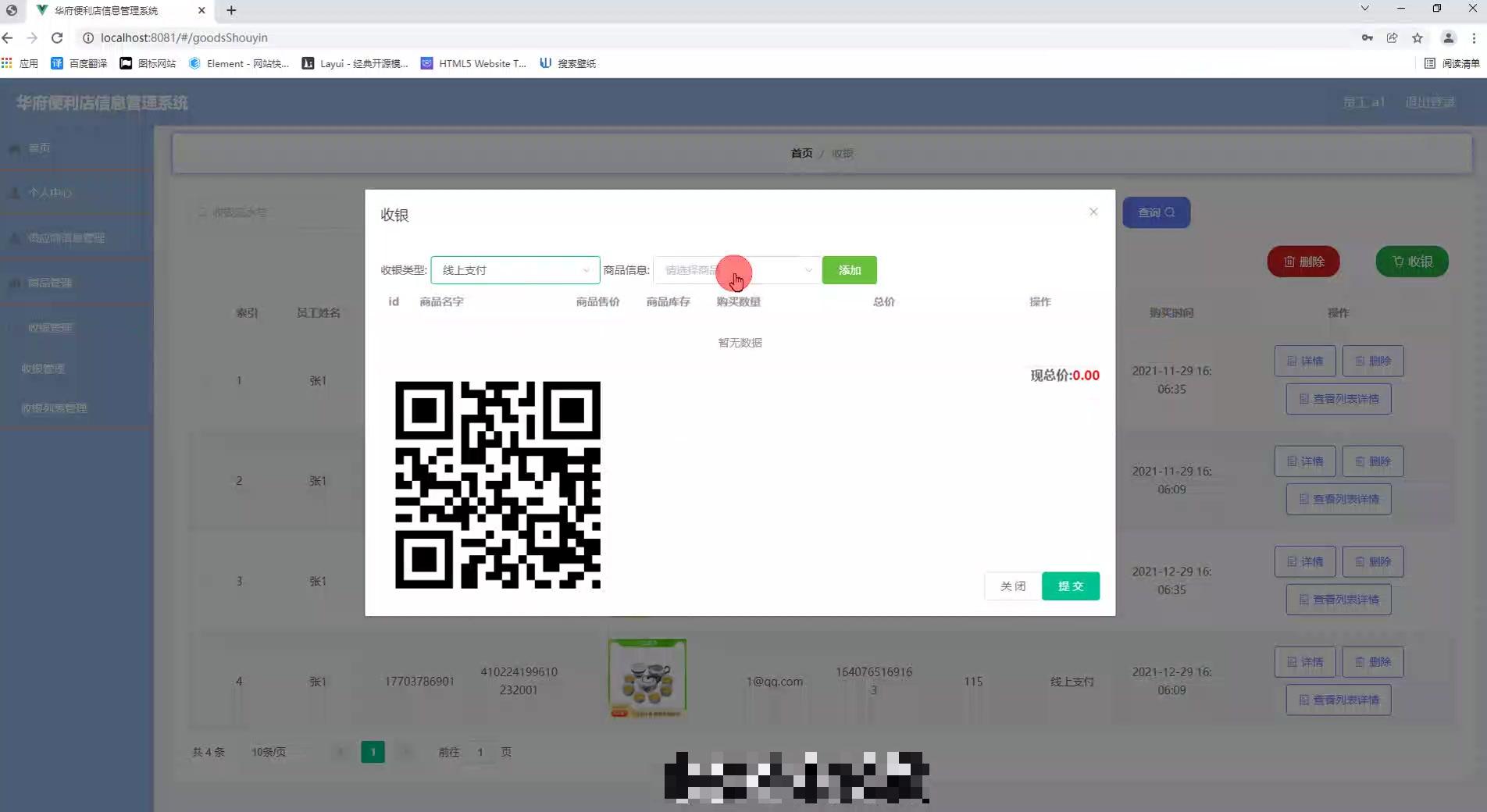This screenshot has width=1487, height=812.
Task: Click the browser back arrow
Action: (x=8, y=37)
